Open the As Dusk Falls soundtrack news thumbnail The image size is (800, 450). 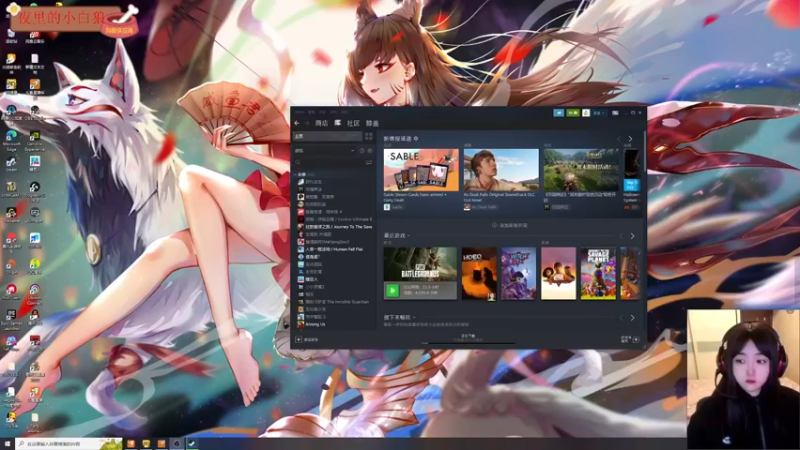tap(501, 170)
